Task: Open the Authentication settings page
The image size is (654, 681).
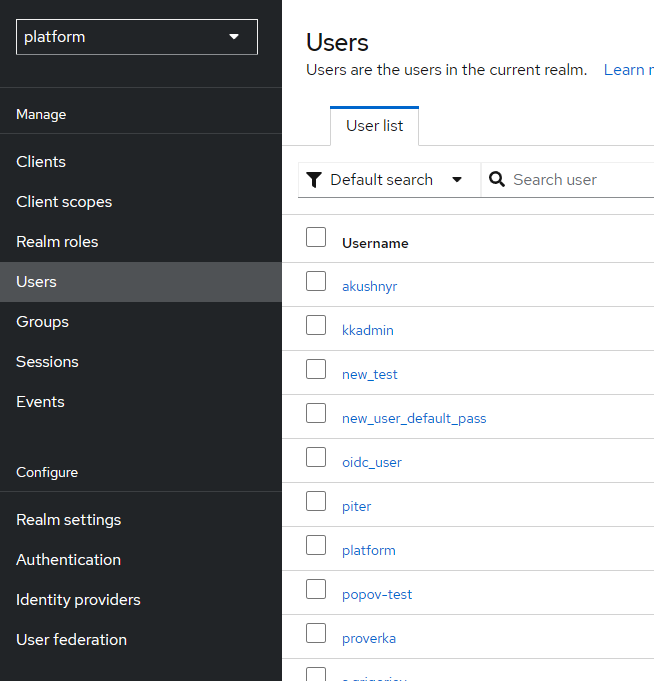Action: [68, 560]
